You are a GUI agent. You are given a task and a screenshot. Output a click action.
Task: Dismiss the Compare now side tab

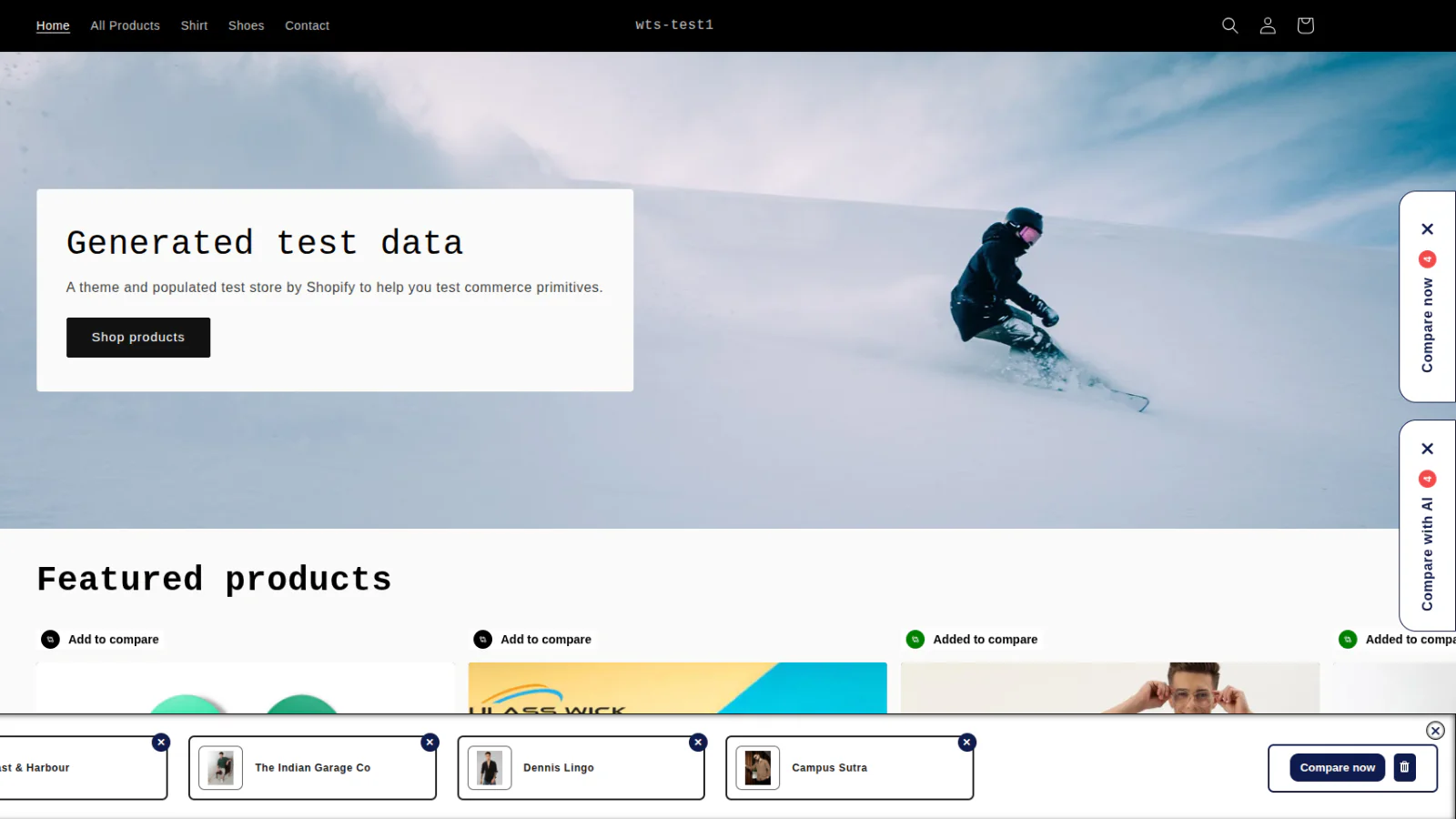(1428, 229)
